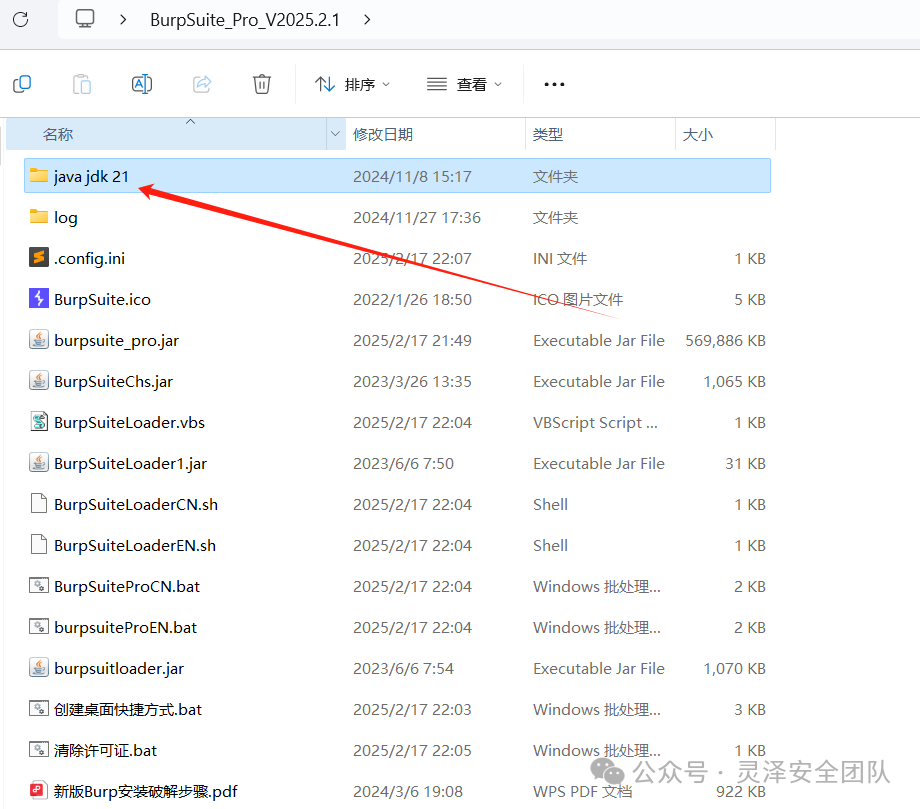The width and height of the screenshot is (920, 809).
Task: Click the file name .config.ini
Action: coord(89,259)
